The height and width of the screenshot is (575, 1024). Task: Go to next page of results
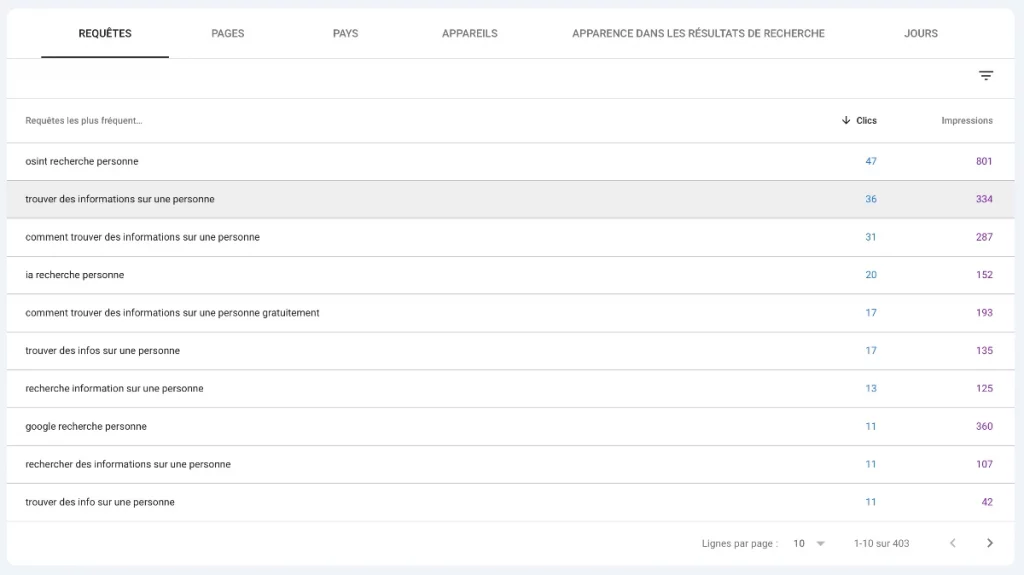[989, 543]
